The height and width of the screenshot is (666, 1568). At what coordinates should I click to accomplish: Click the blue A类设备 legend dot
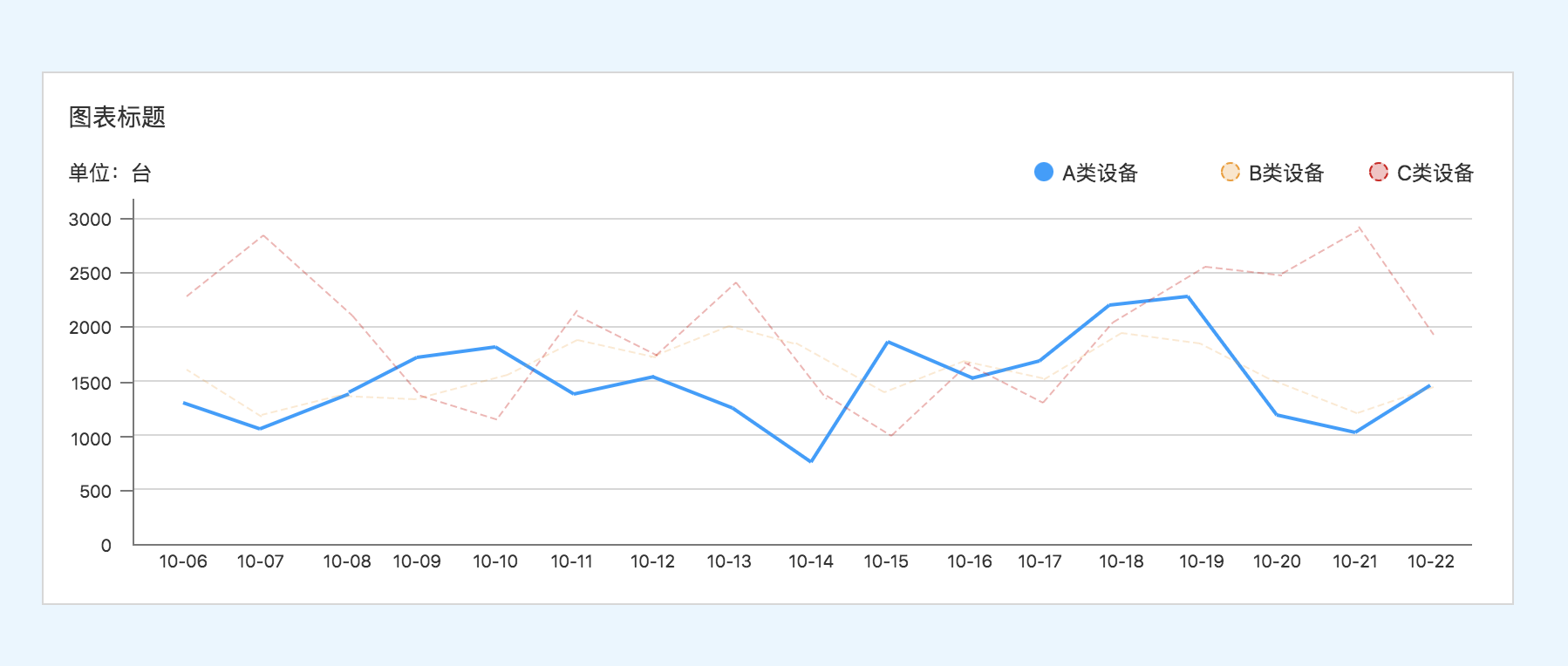pos(1043,172)
